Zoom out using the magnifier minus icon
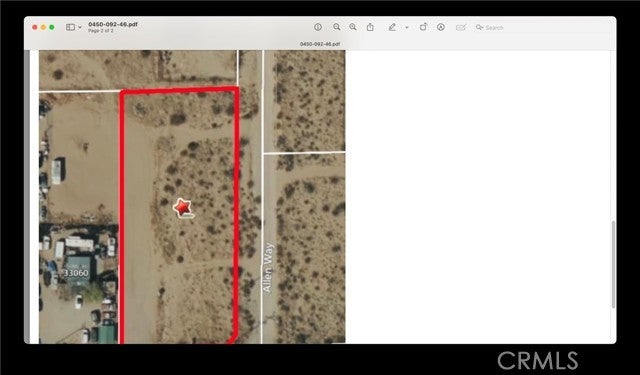Viewport: 640px width, 375px height. [336, 27]
